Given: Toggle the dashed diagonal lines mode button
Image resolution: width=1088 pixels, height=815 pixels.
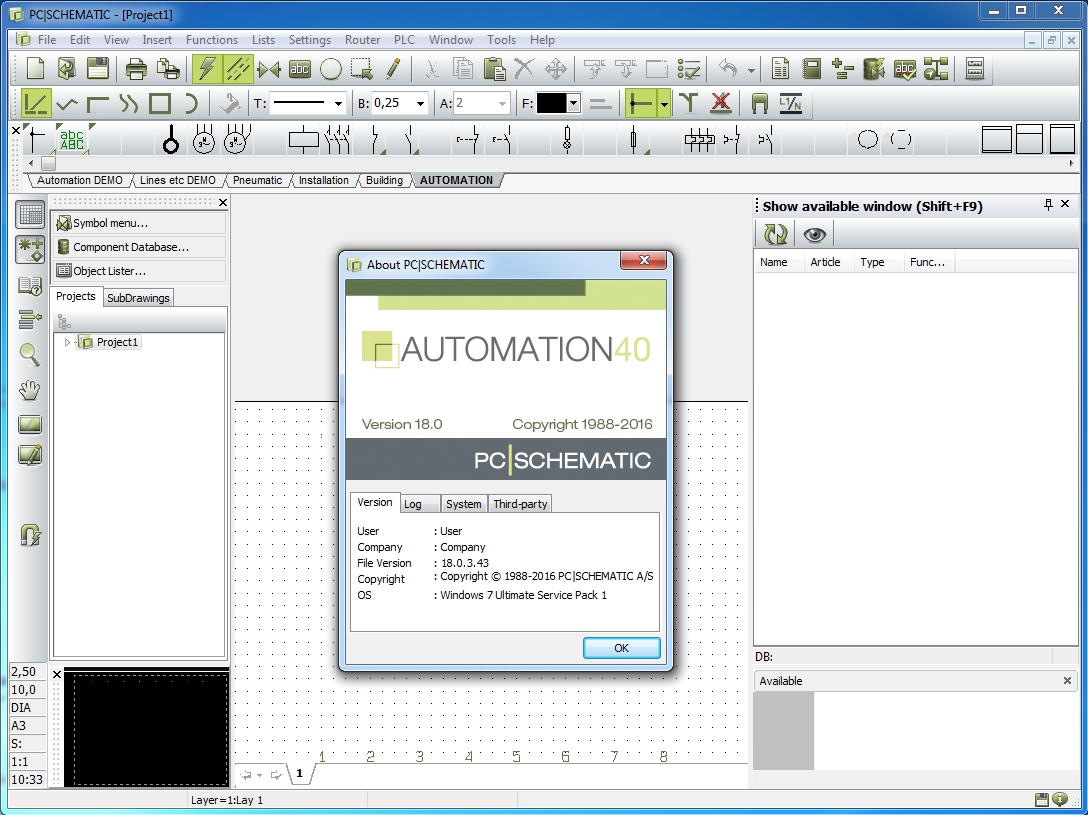Looking at the screenshot, I should click(237, 69).
